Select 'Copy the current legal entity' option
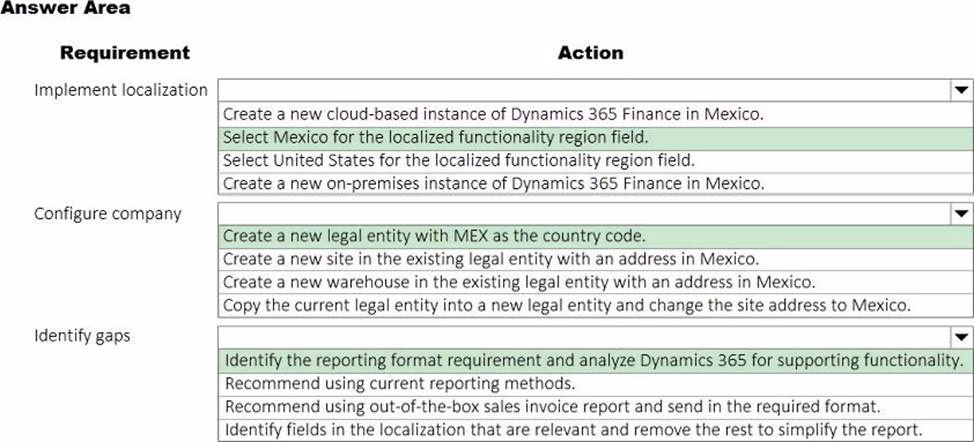Image resolution: width=974 pixels, height=442 pixels. (x=566, y=305)
